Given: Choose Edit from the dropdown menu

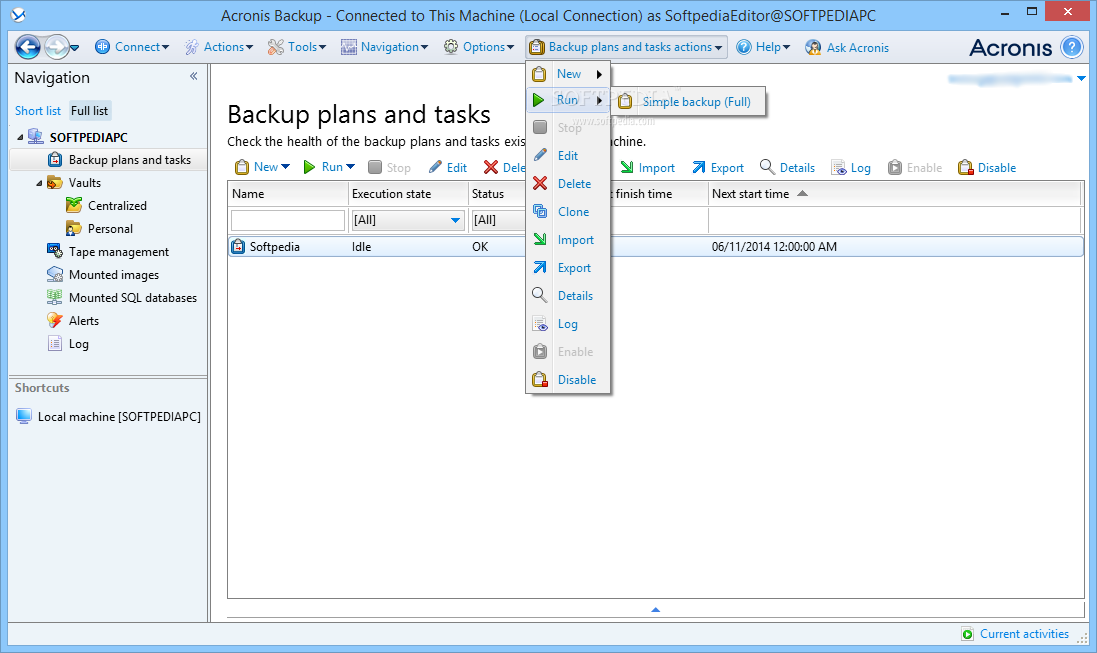Looking at the screenshot, I should (x=568, y=156).
